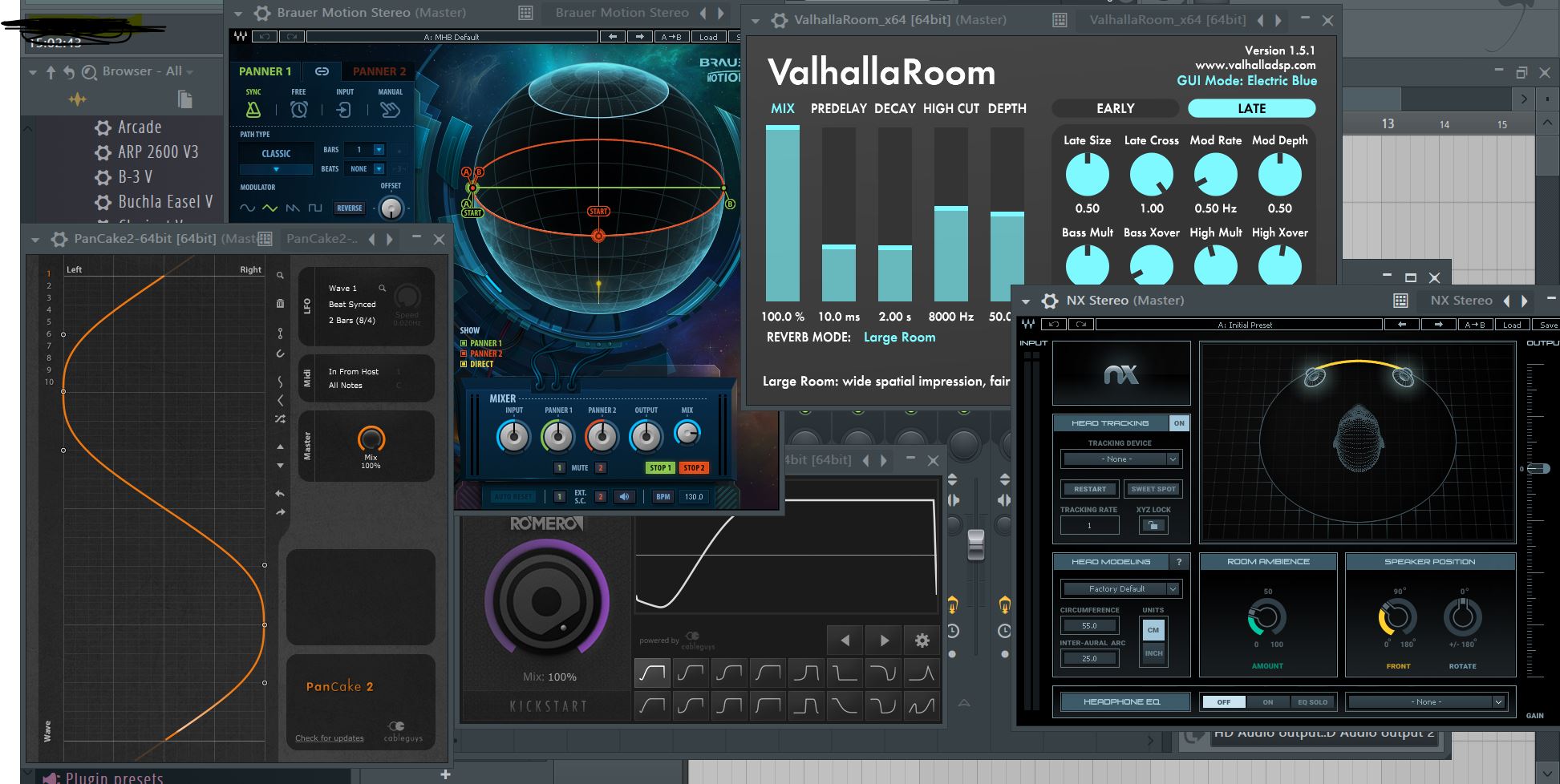
Task: Click the undo arrow in NX Stereo Waves toolbar
Action: coord(1053,325)
